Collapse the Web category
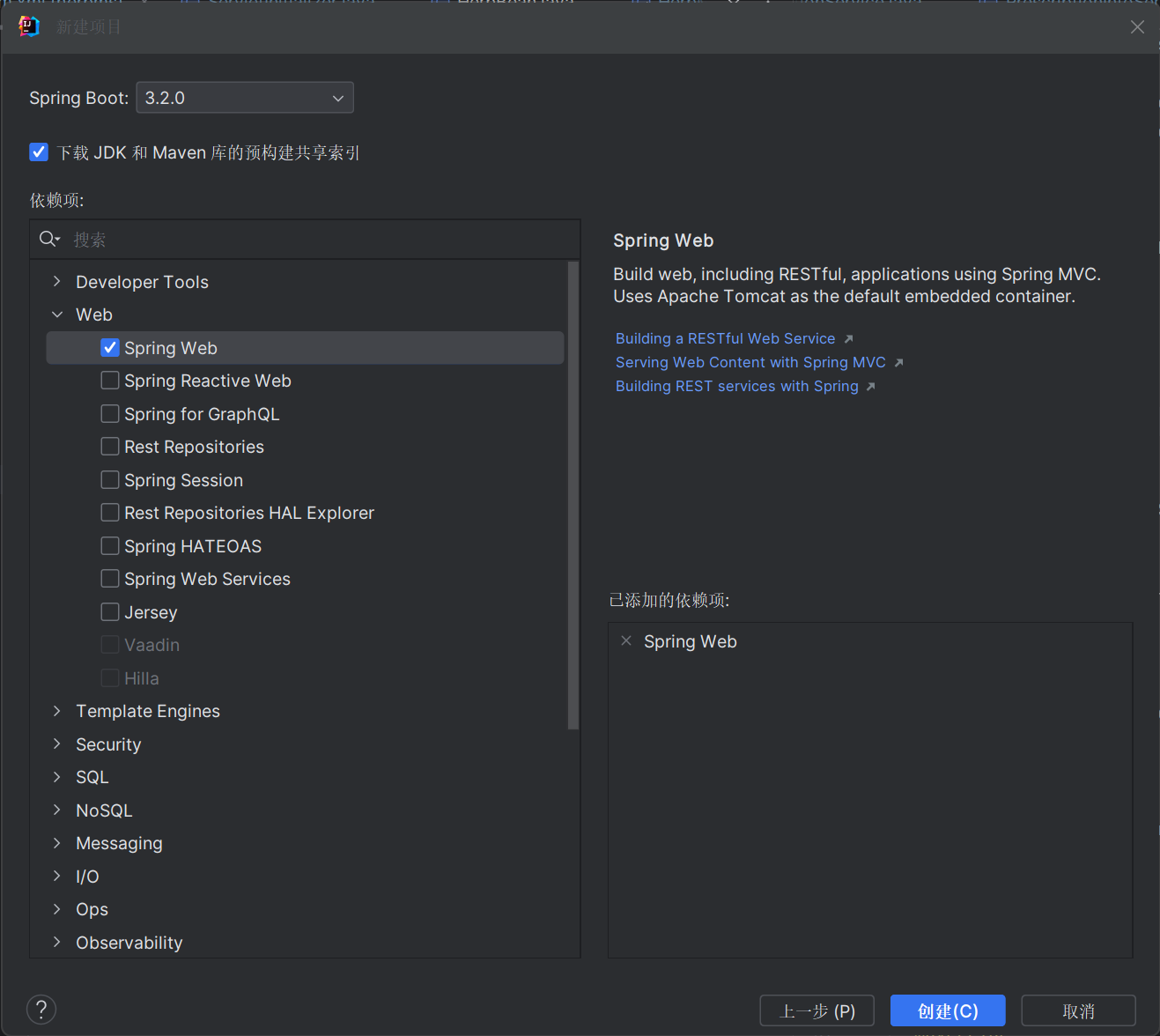The width and height of the screenshot is (1160, 1036). pos(57,314)
